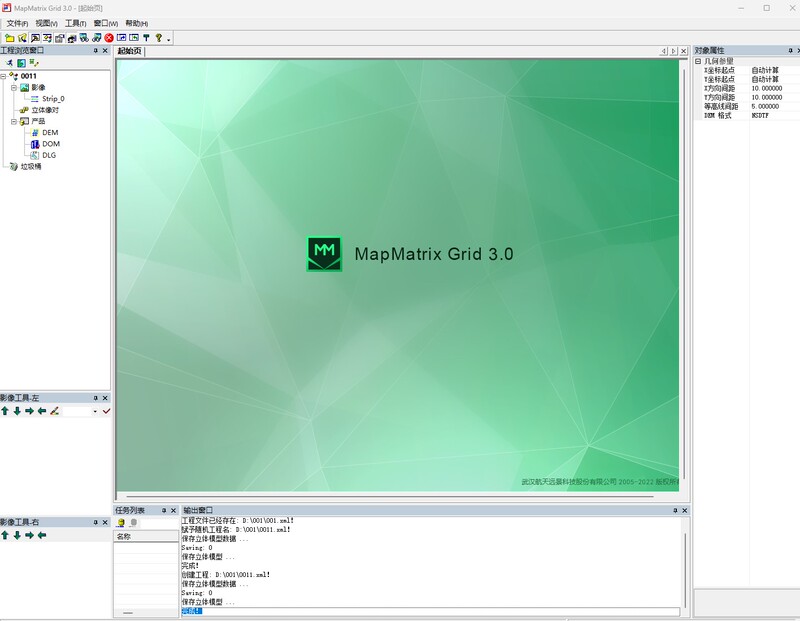Select DLG product in tree
This screenshot has height=621, width=800.
point(49,155)
